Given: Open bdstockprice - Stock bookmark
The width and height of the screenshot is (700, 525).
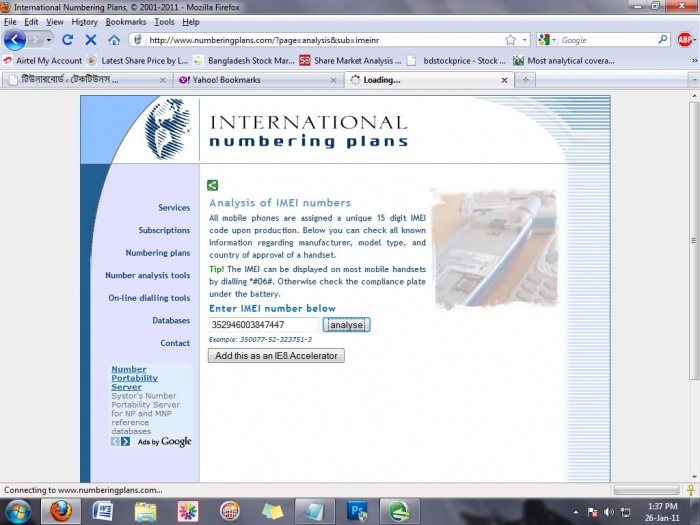Looking at the screenshot, I should click(456, 61).
